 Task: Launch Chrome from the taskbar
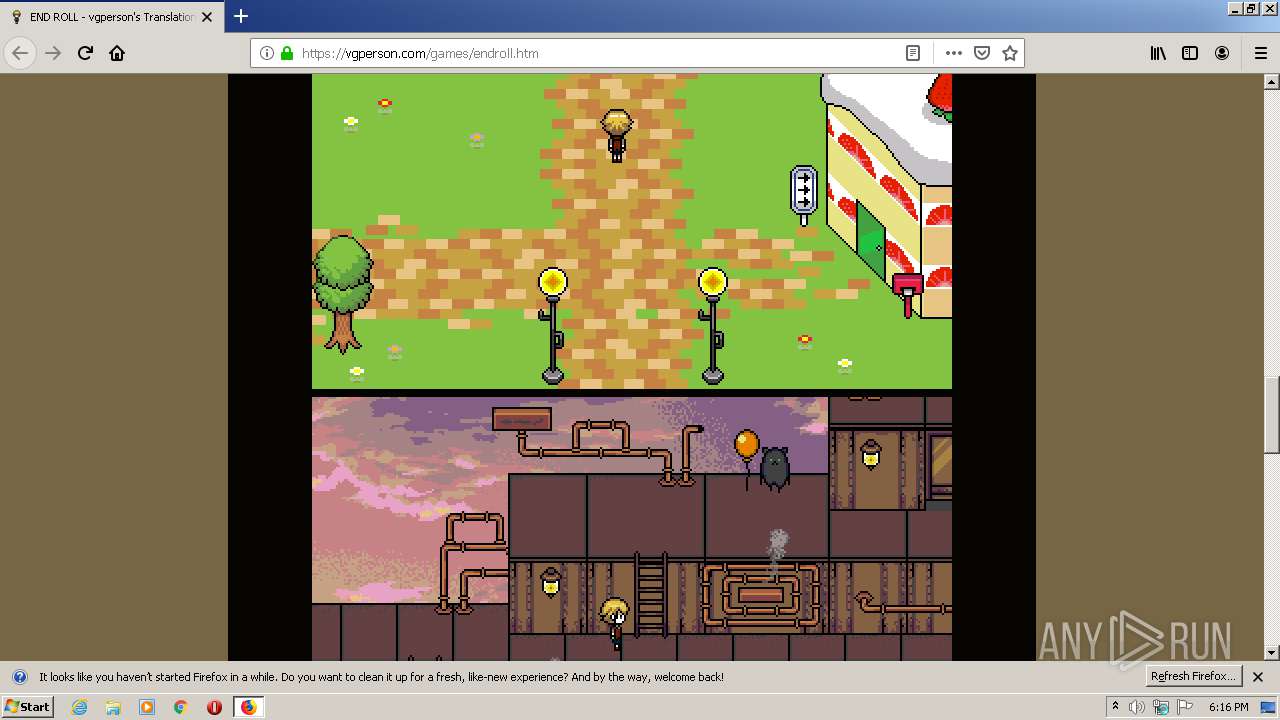181,707
